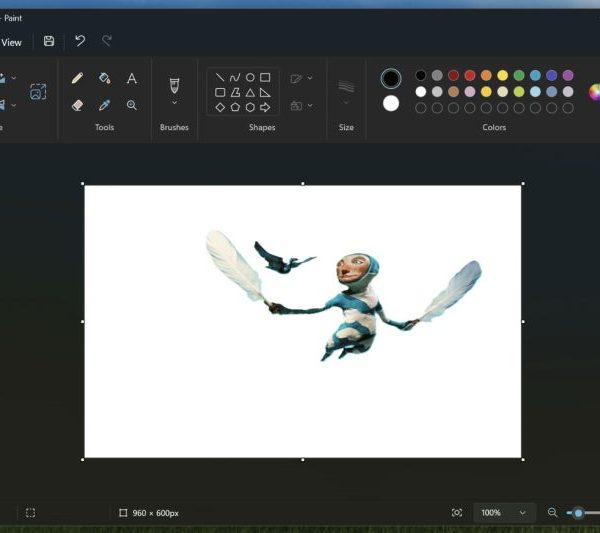Select the Magnifier tool
The height and width of the screenshot is (533, 600).
tap(132, 105)
